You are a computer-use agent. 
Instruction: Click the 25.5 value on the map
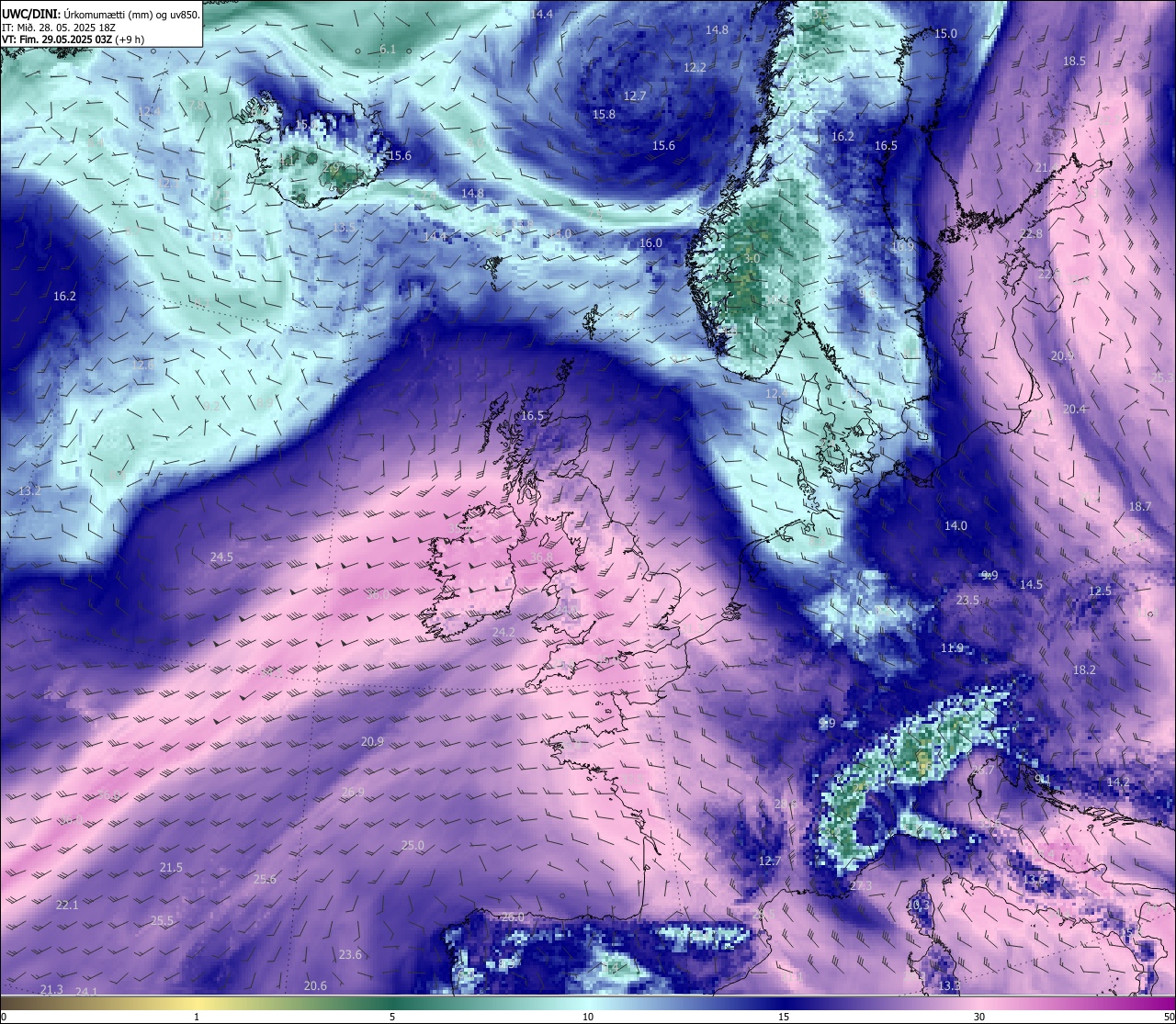pos(162,920)
